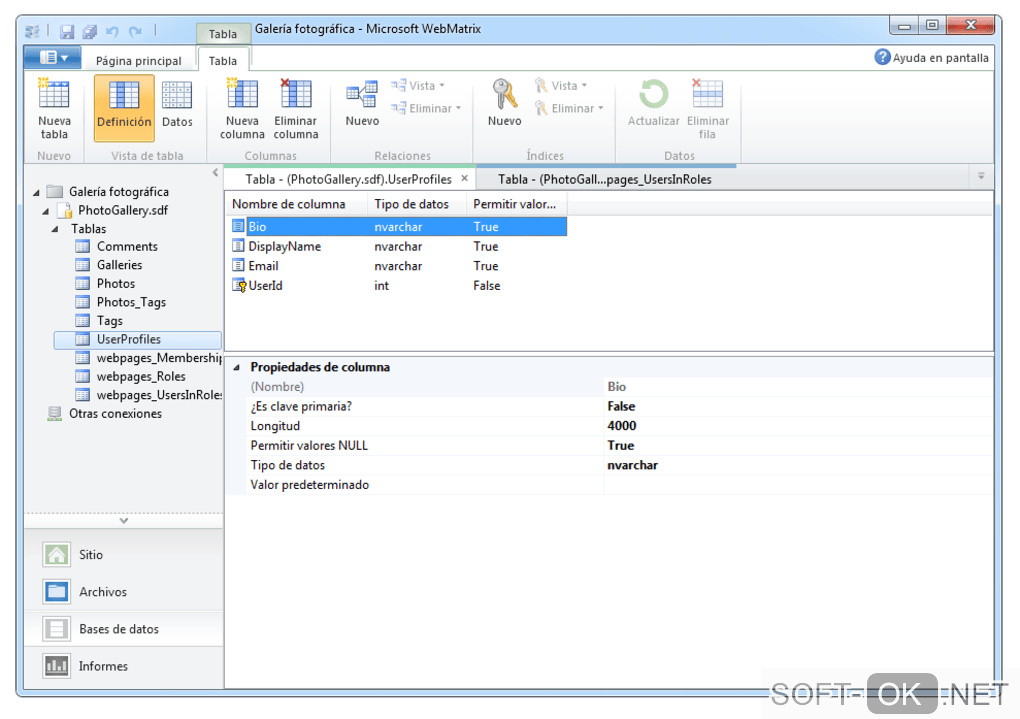1020x719 pixels.
Task: Open the document tabs list dropdown arrow
Action: (x=981, y=176)
